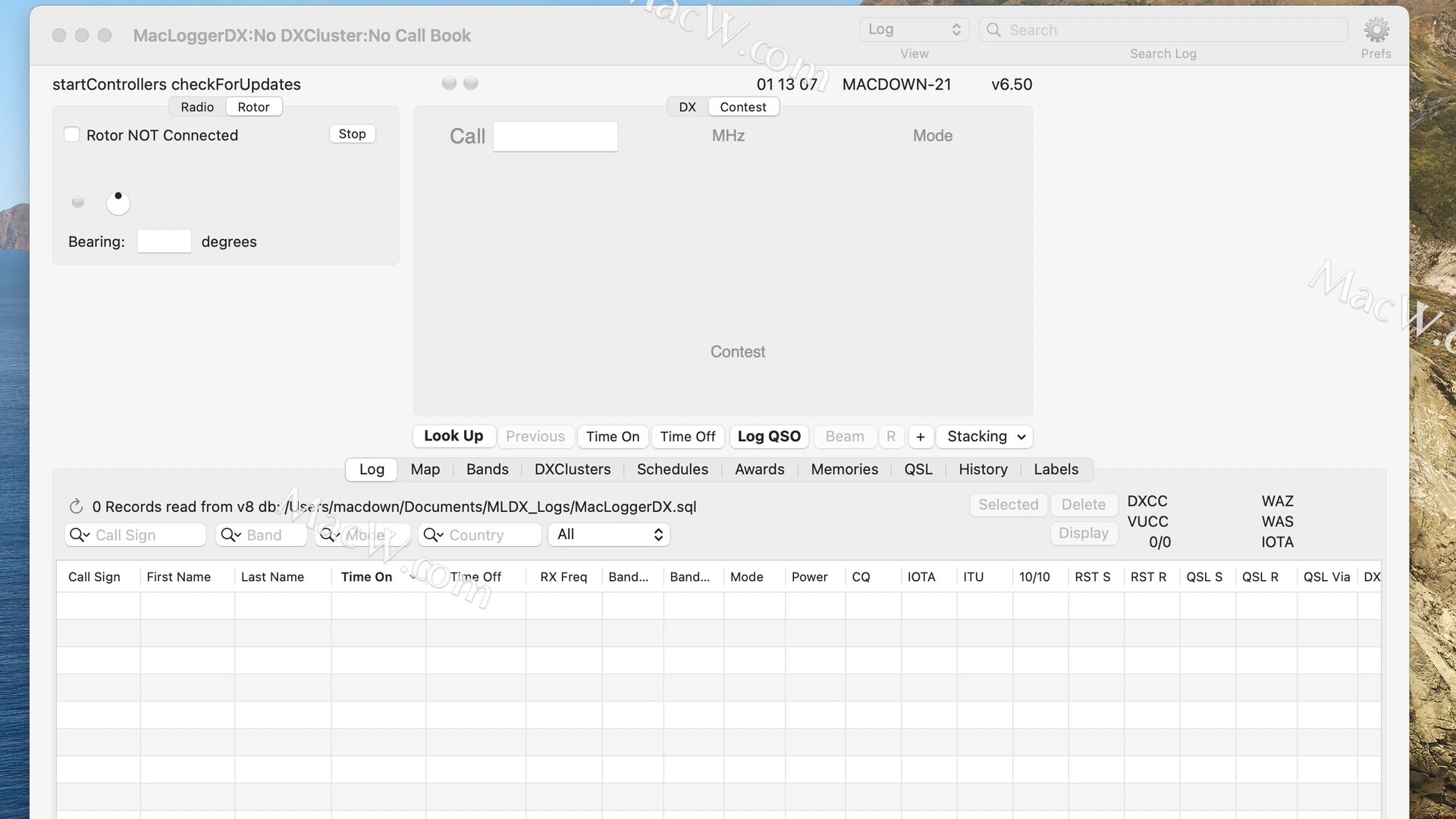Open the Log view dropdown
This screenshot has width=1456, height=819.
click(x=914, y=30)
